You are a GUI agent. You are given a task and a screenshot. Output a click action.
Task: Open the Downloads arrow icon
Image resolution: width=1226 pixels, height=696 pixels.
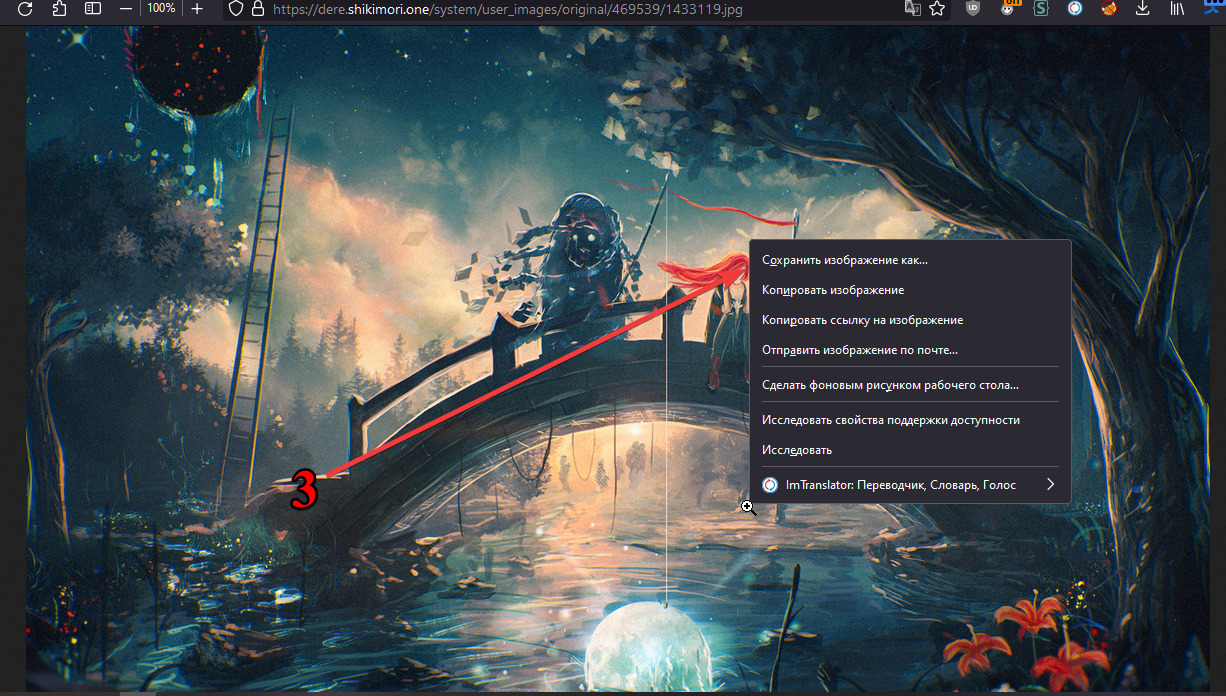[1143, 8]
